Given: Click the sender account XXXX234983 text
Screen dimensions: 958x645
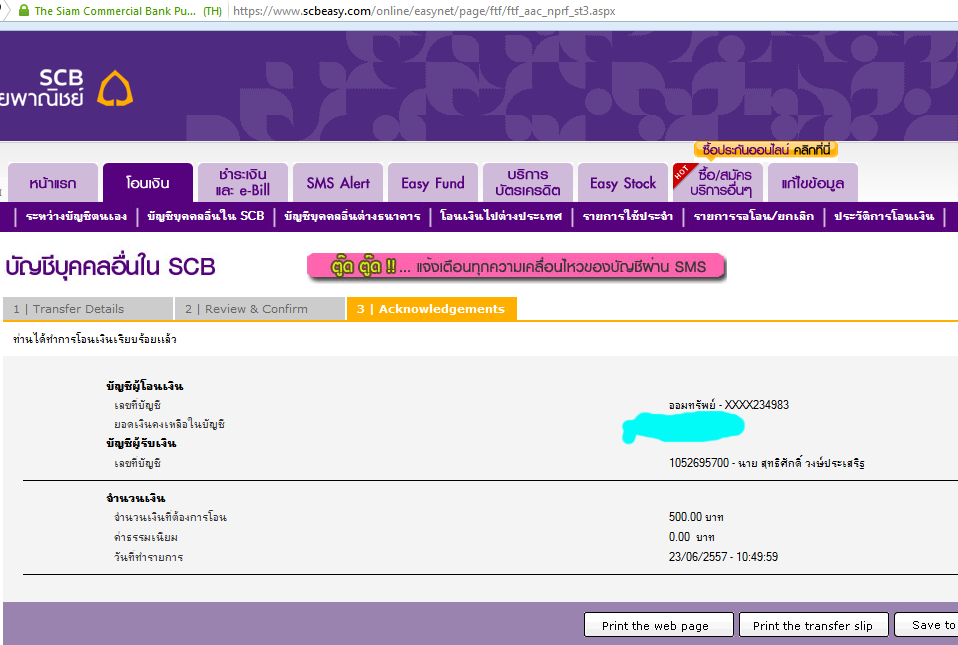Looking at the screenshot, I should 728,405.
